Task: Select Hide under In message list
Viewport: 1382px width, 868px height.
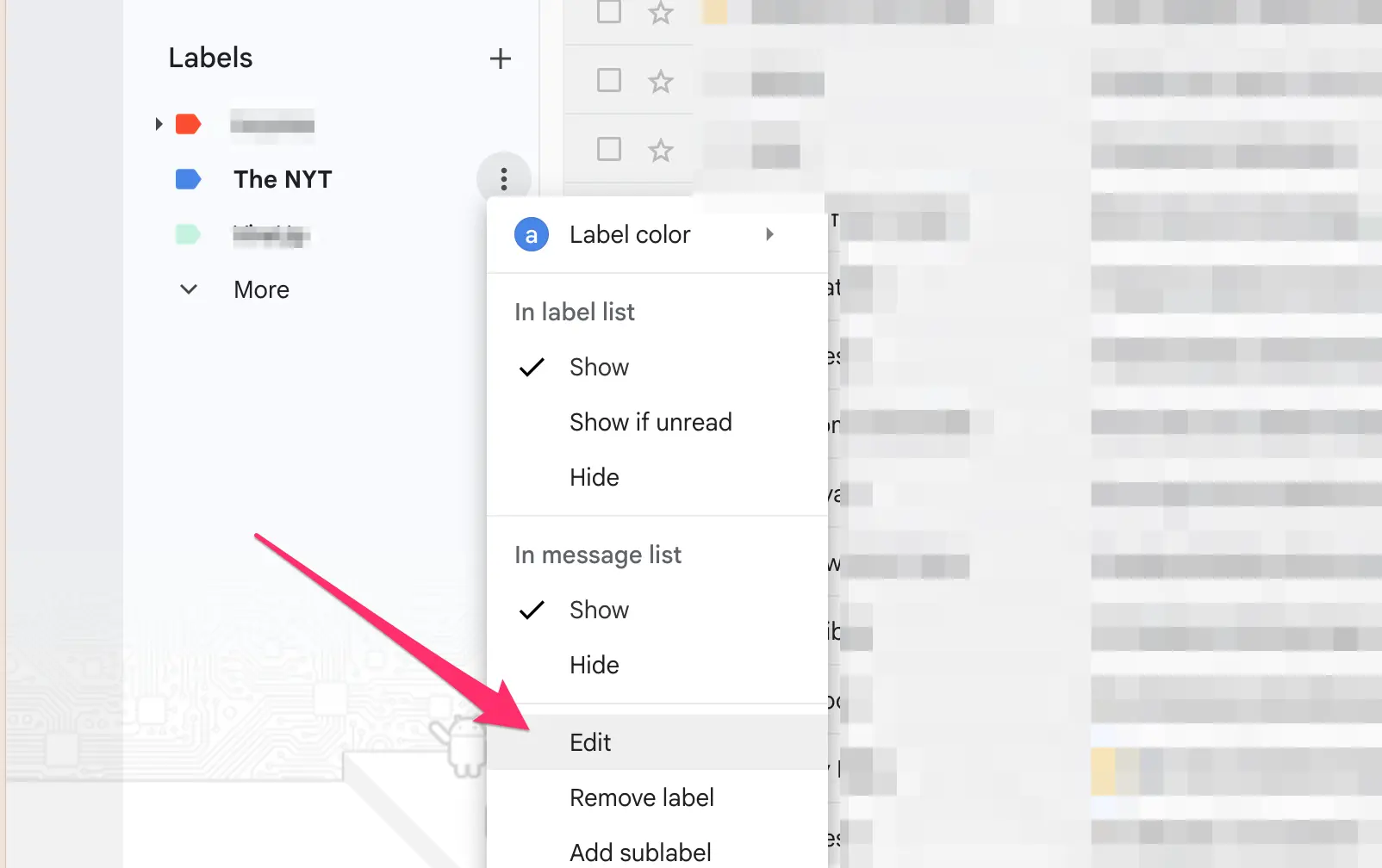Action: pos(594,664)
